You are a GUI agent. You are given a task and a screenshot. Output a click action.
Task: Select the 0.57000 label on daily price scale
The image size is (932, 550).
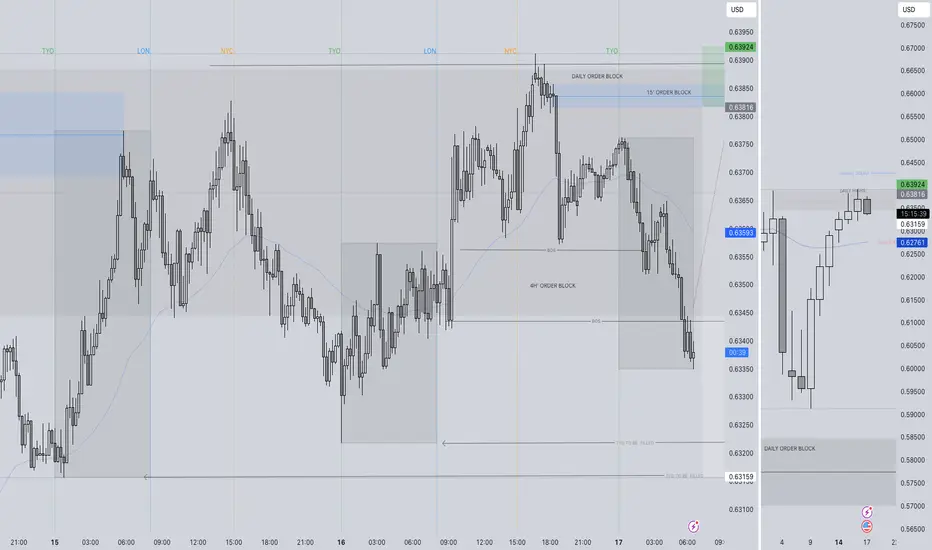click(x=912, y=506)
